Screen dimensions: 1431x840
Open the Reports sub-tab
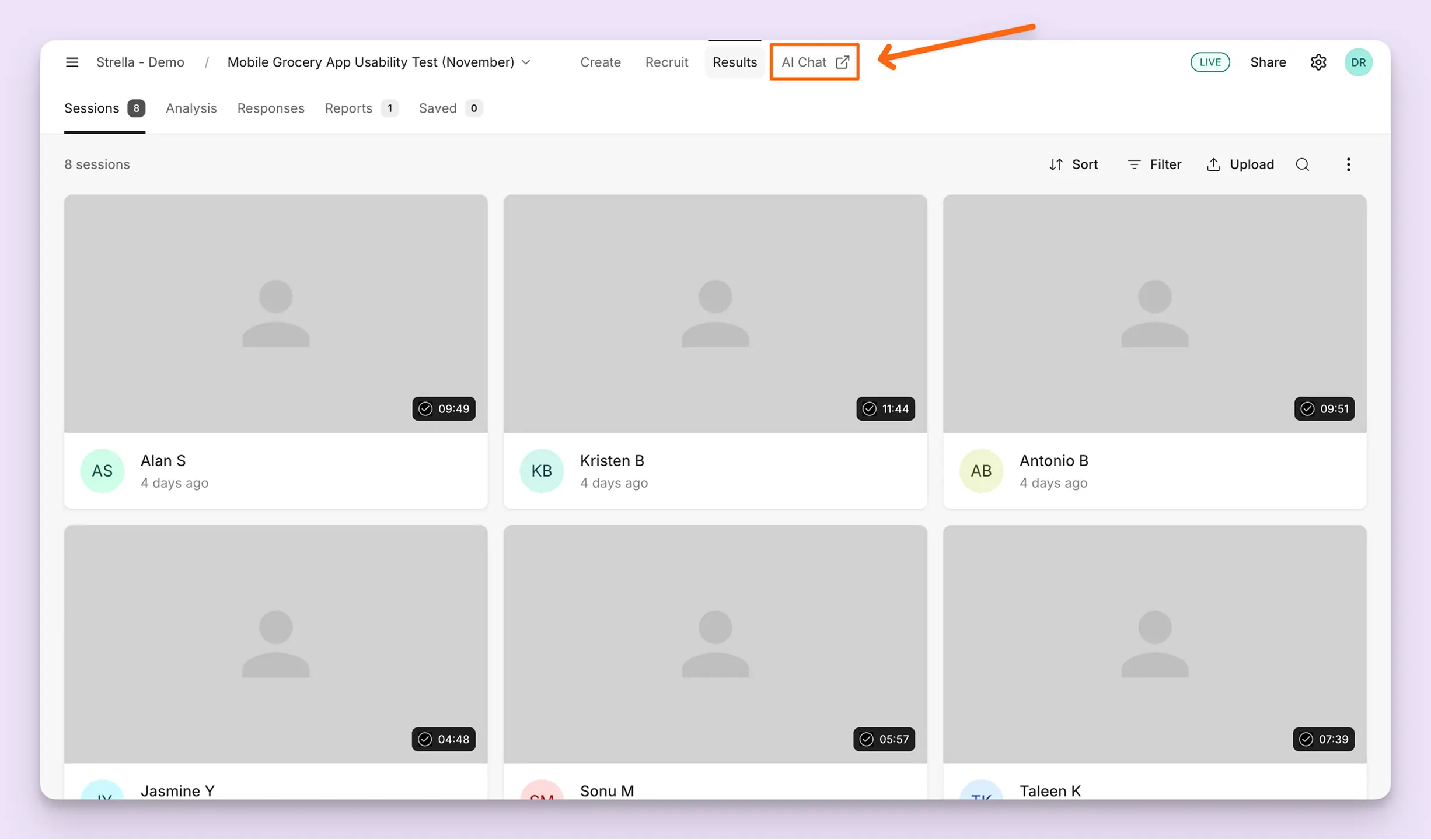click(x=361, y=108)
